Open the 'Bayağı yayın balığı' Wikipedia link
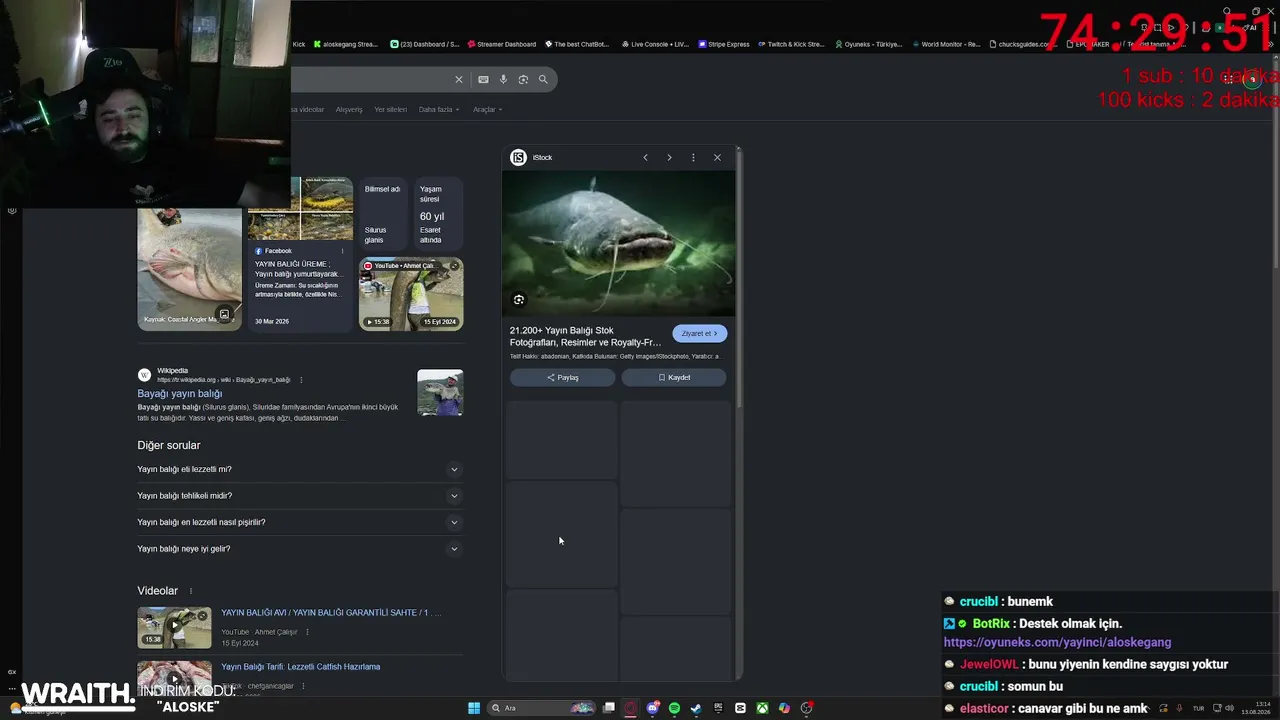 point(180,394)
